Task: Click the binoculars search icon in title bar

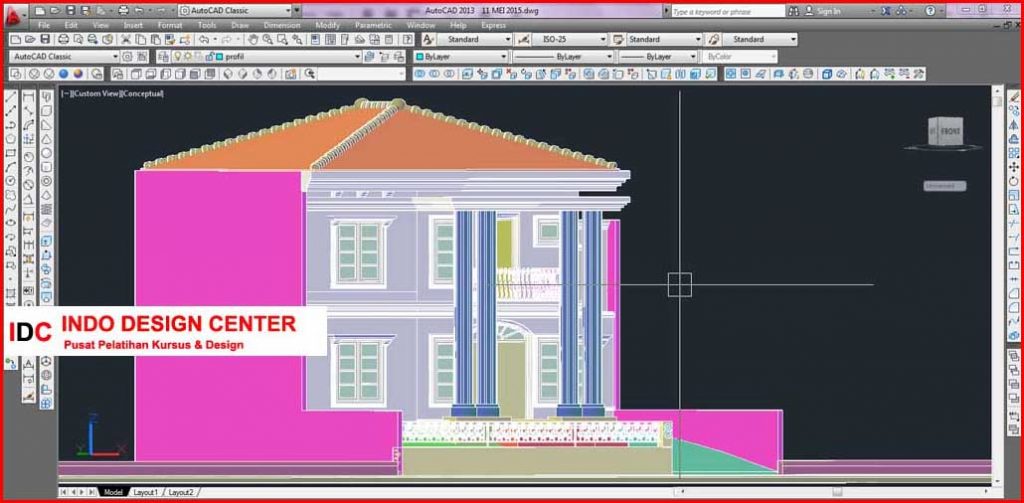Action: 793,11
